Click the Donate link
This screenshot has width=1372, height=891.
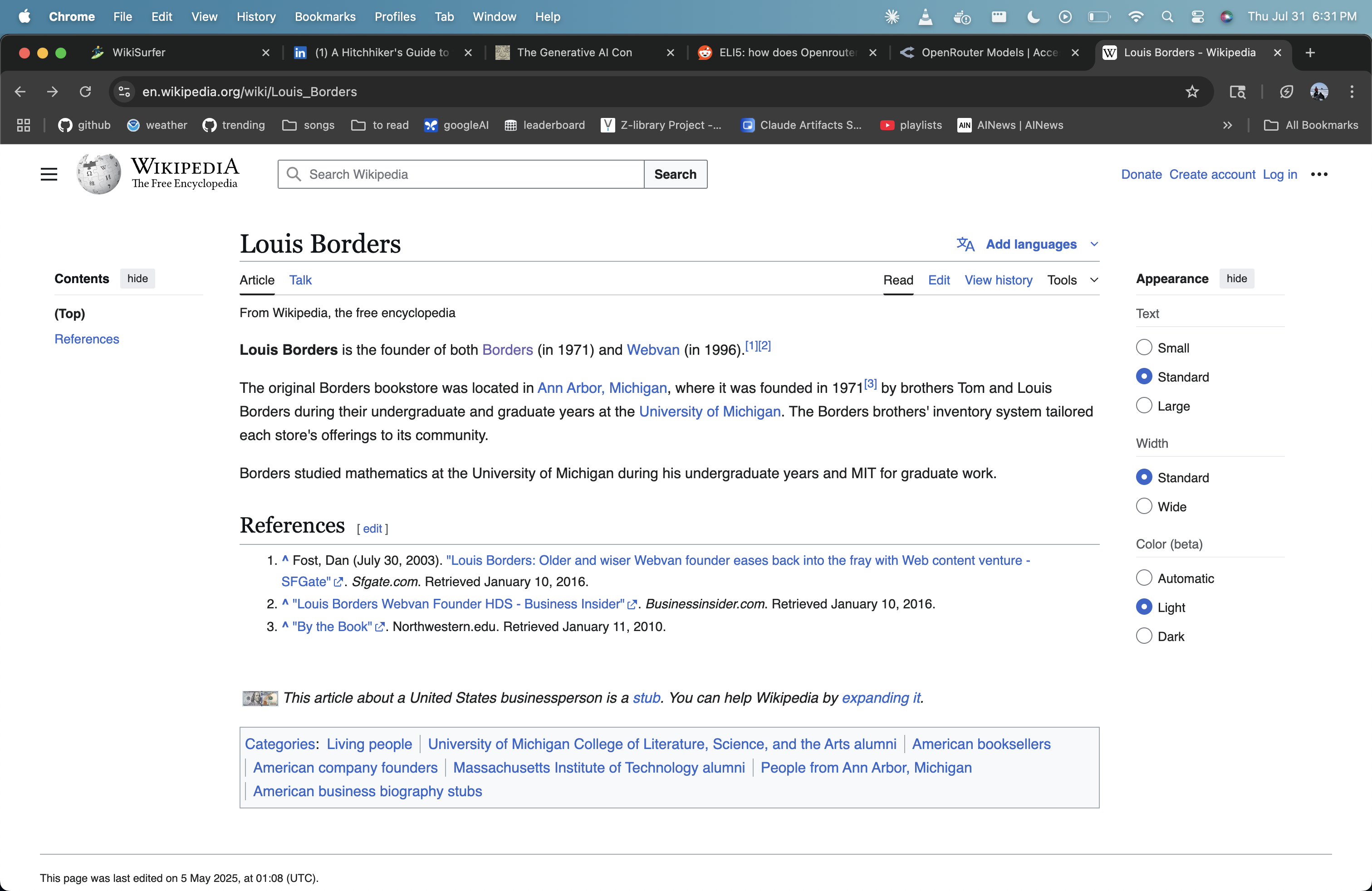pos(1141,174)
